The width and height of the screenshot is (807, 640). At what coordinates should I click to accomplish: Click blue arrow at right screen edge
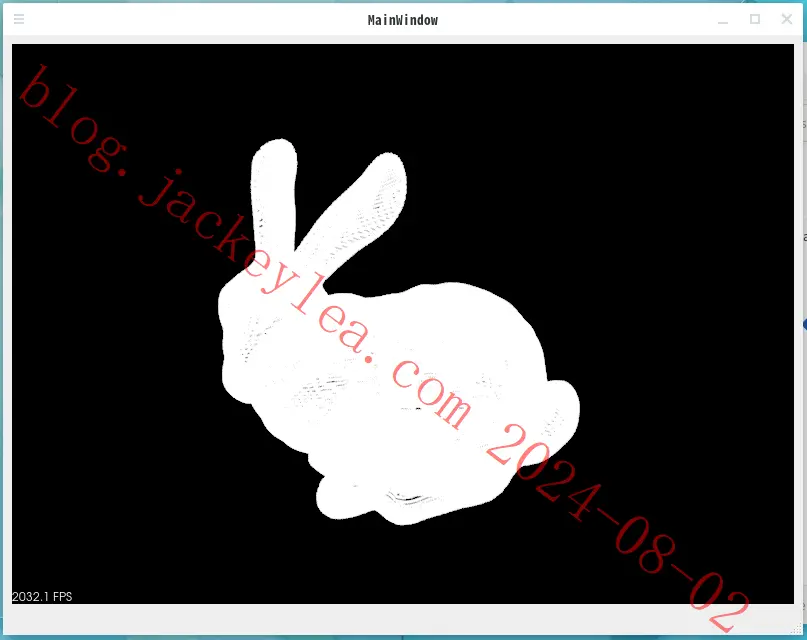804,325
